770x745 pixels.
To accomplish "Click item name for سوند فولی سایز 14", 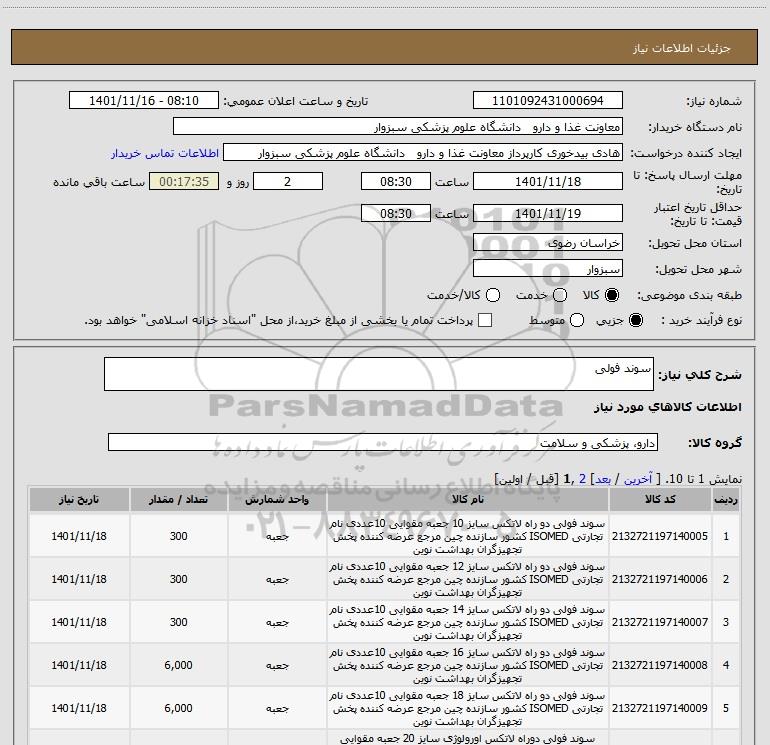I will (467, 622).
